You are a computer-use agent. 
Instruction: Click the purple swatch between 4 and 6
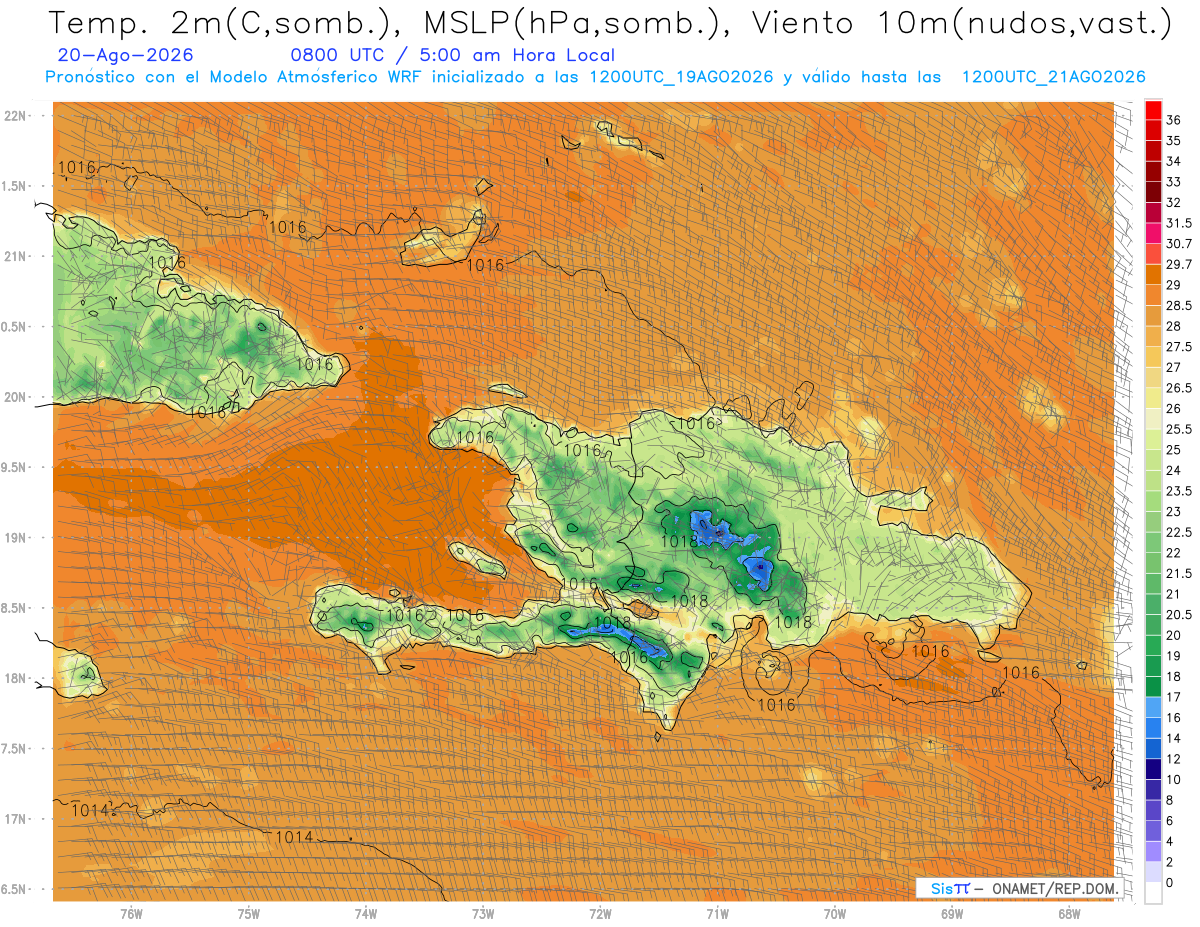click(x=1153, y=831)
